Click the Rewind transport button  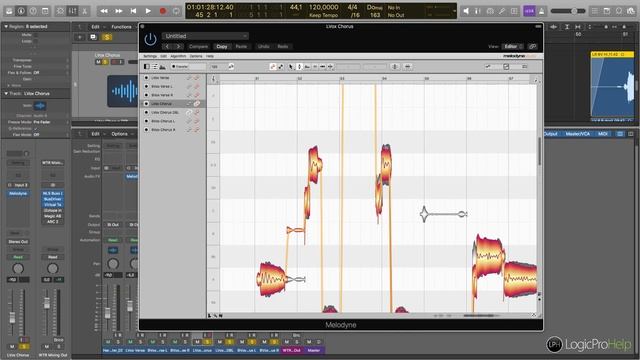[x=104, y=11]
